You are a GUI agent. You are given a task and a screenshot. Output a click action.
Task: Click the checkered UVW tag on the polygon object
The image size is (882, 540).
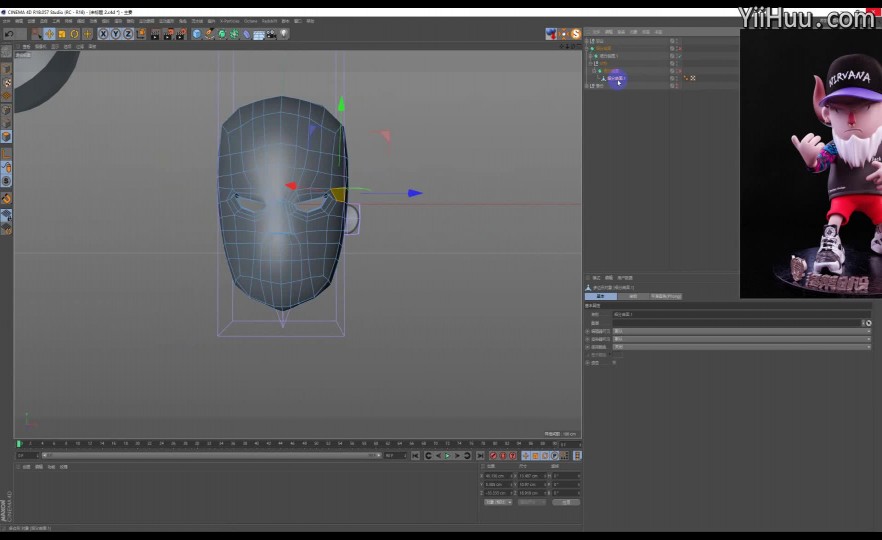pyautogui.click(x=692, y=78)
